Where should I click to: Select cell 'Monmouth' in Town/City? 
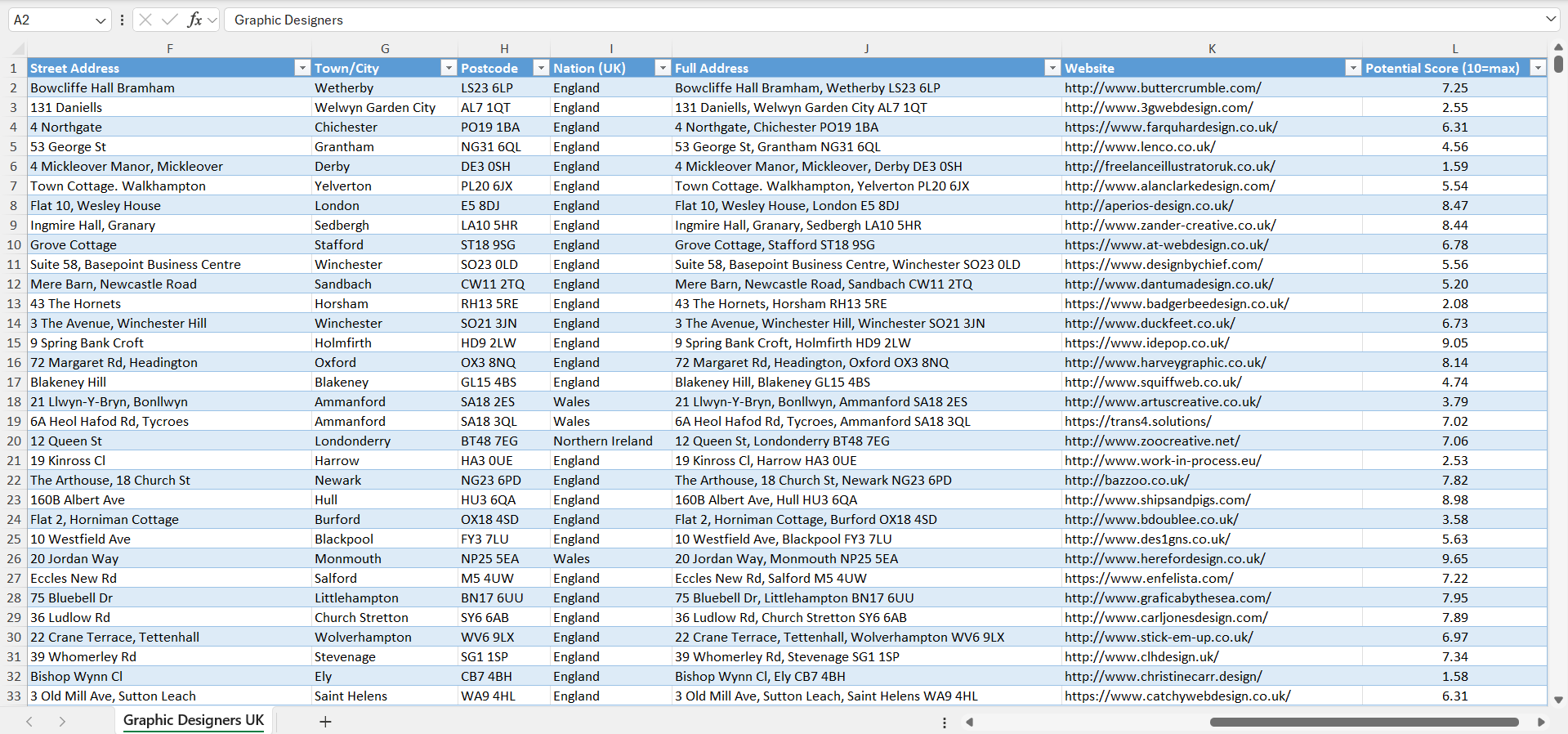384,559
